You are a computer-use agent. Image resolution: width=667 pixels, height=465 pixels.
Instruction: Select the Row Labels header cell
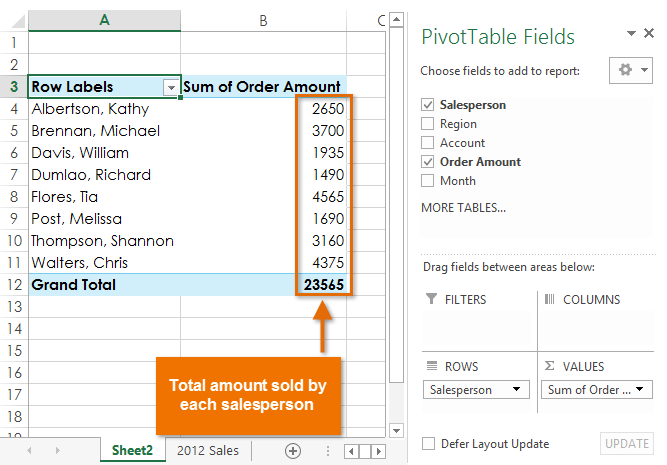[104, 87]
